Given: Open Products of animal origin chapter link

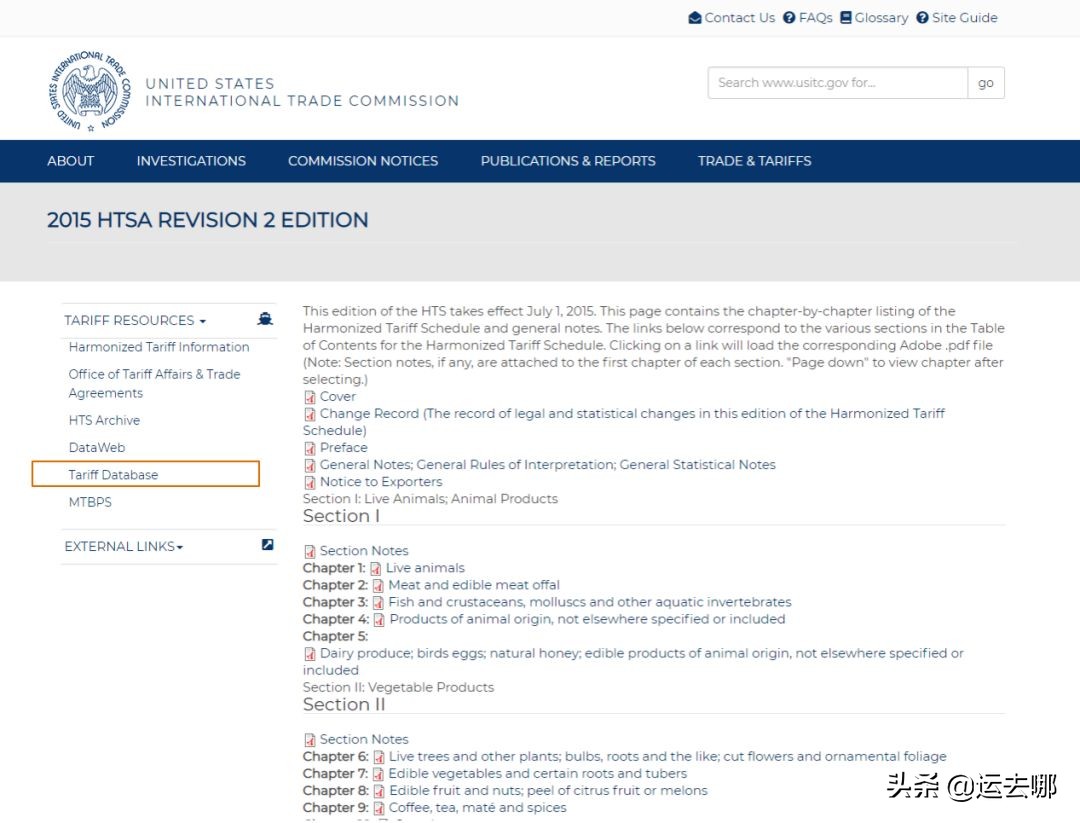Looking at the screenshot, I should pyautogui.click(x=587, y=619).
